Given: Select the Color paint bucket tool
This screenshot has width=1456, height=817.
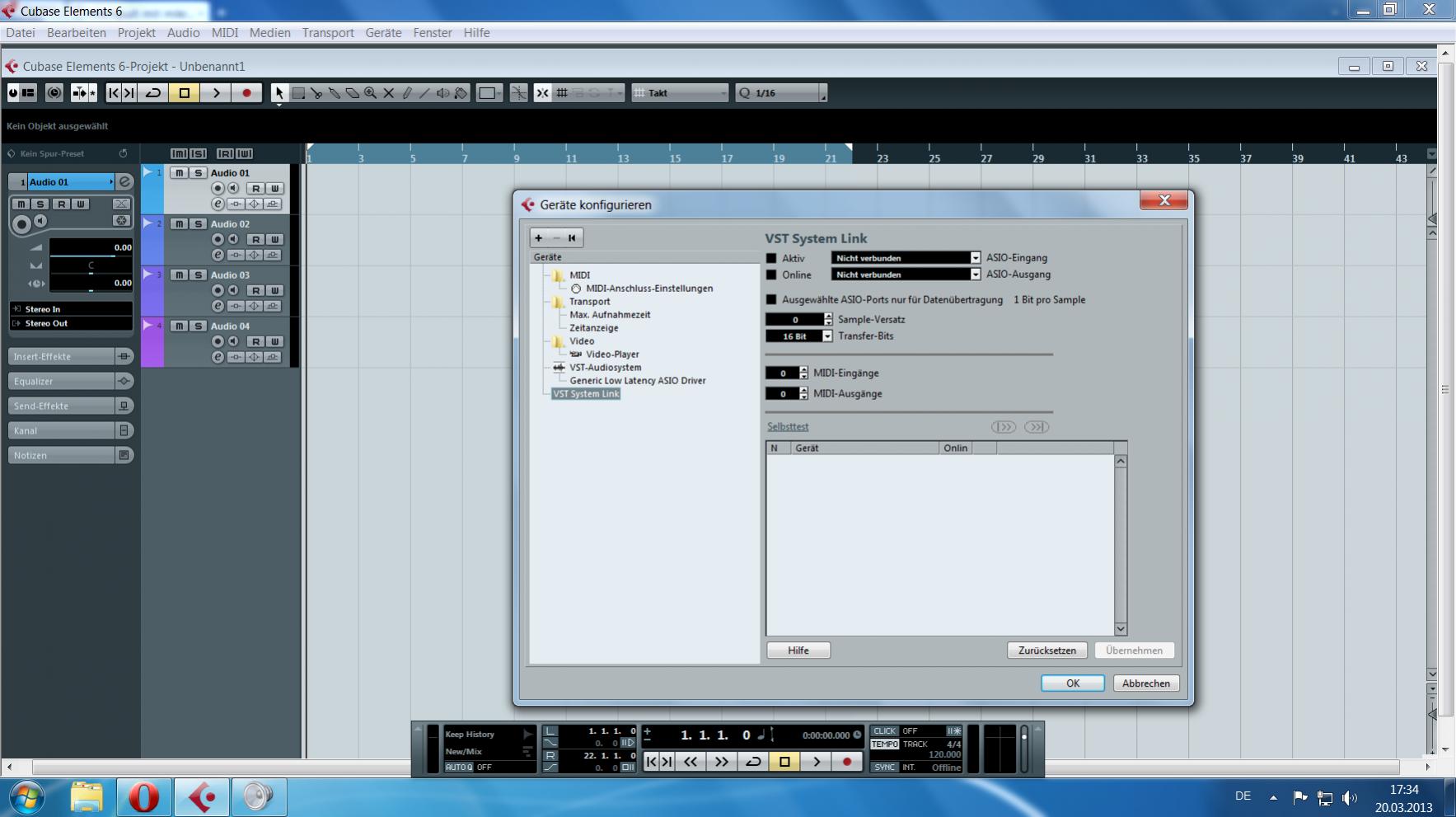Looking at the screenshot, I should tap(461, 93).
